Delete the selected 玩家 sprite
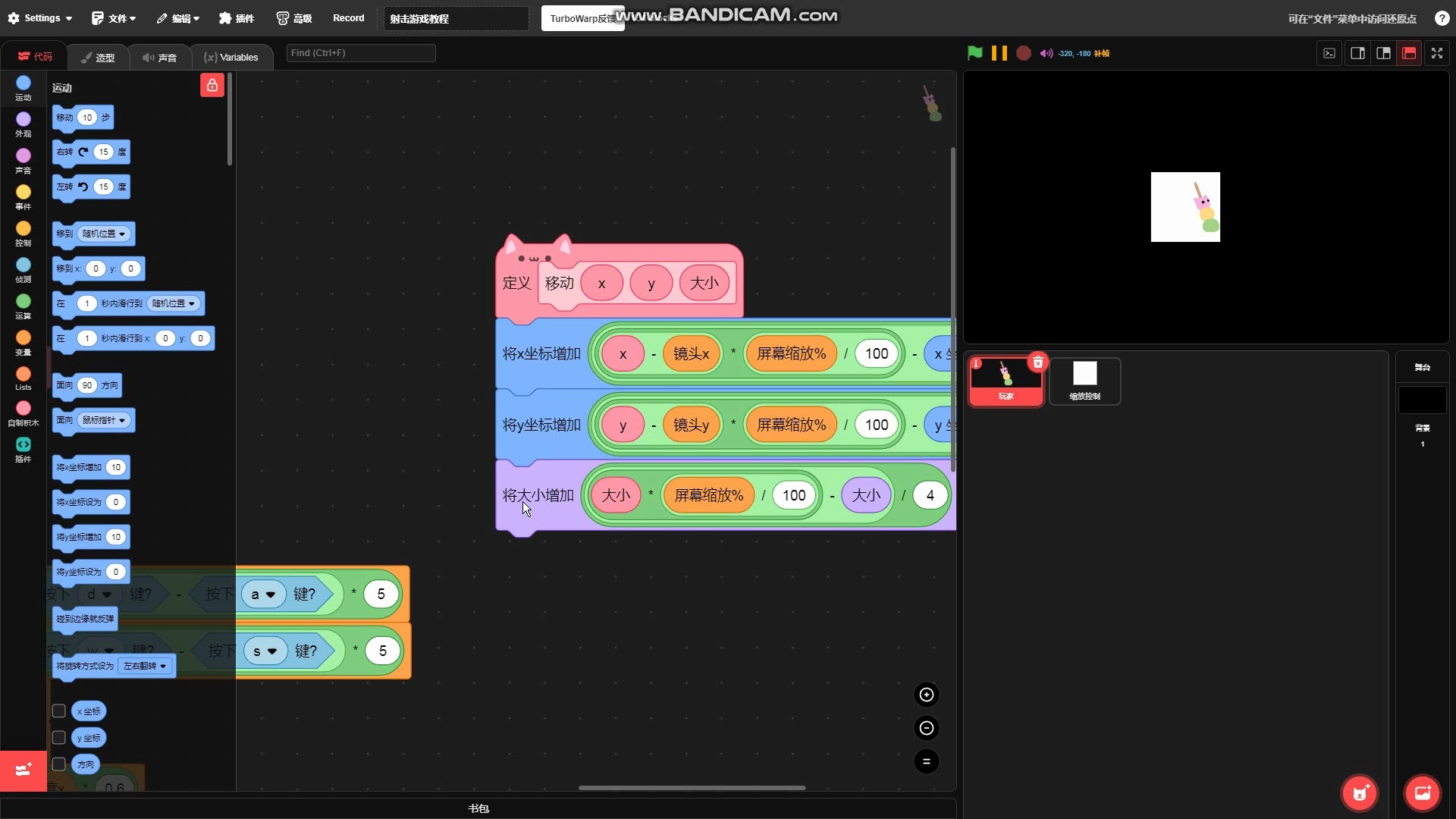This screenshot has width=1456, height=819. 1038,362
